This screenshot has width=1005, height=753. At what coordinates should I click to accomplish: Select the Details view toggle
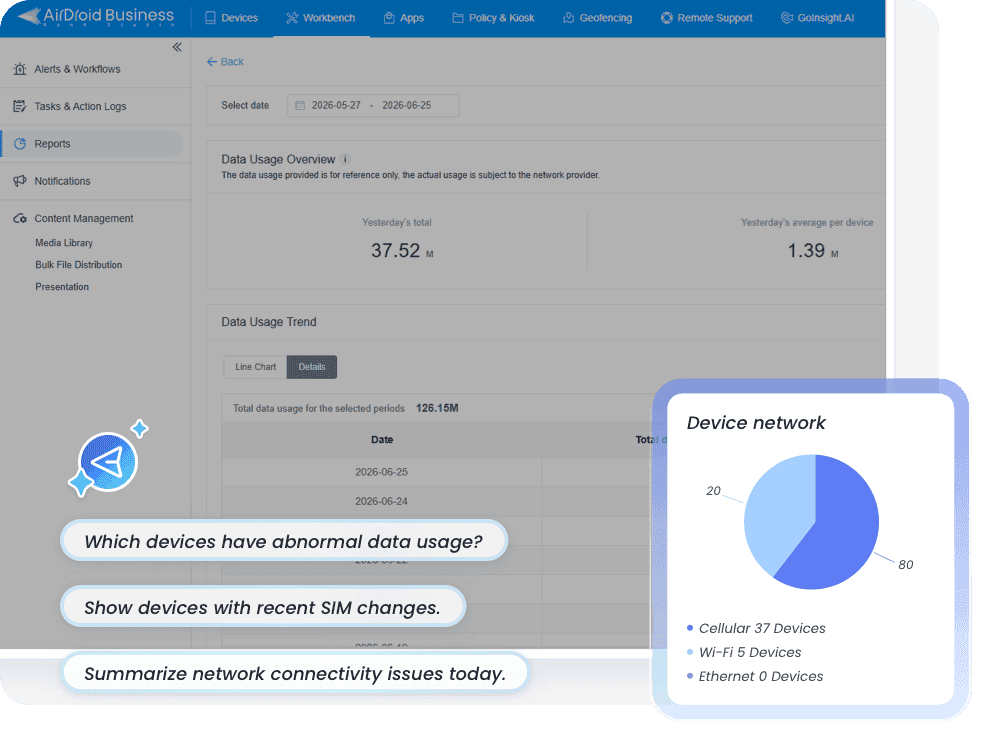tap(311, 367)
